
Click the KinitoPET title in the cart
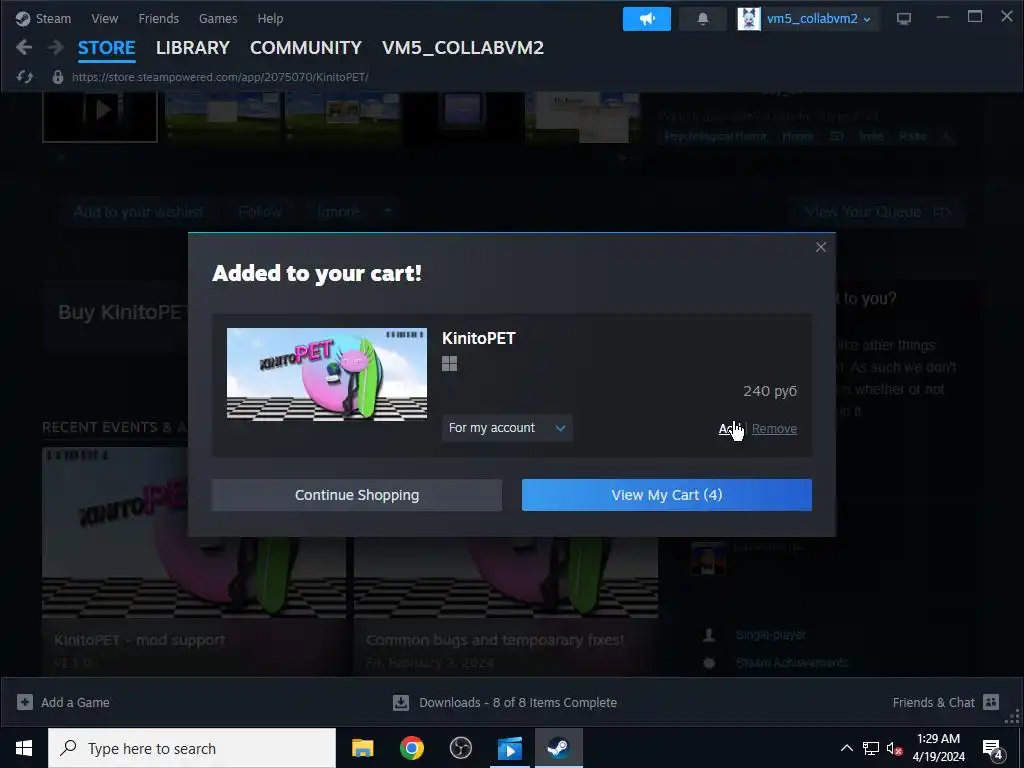pyautogui.click(x=479, y=338)
